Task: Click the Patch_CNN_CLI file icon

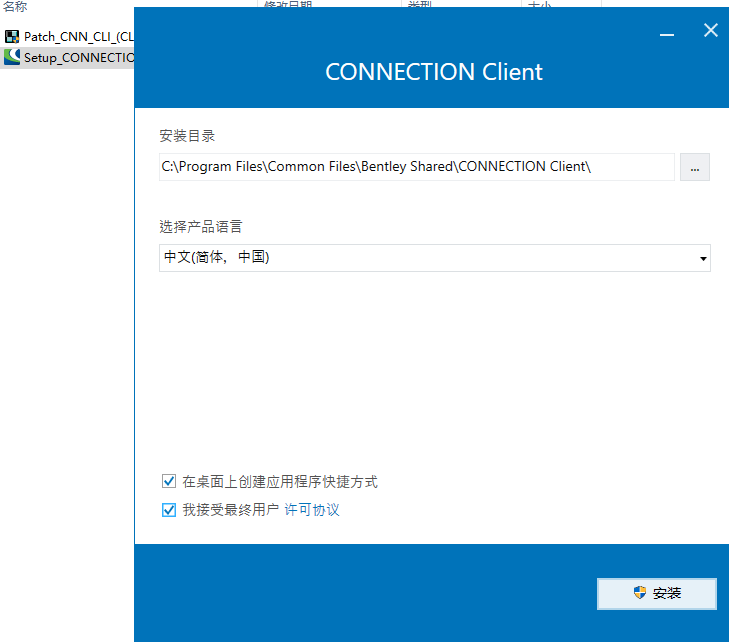Action: pos(12,37)
